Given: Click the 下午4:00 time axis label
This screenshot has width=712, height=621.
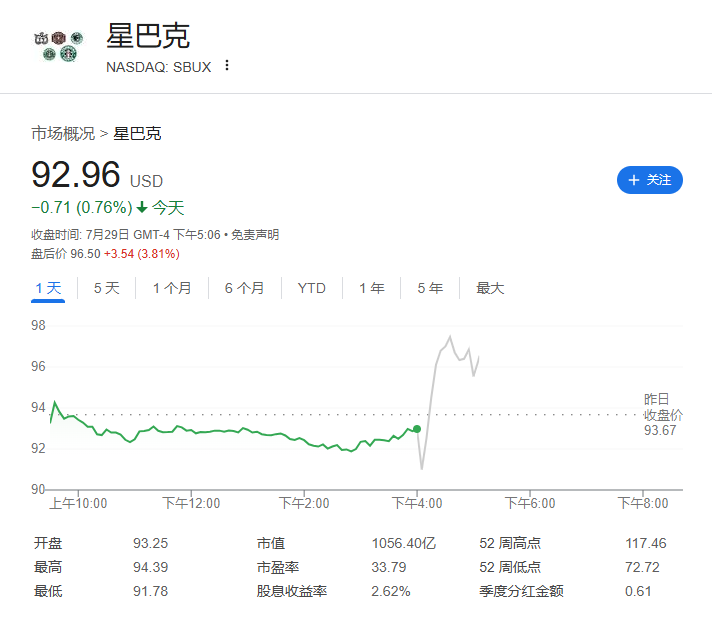Looking at the screenshot, I should pos(417,503).
